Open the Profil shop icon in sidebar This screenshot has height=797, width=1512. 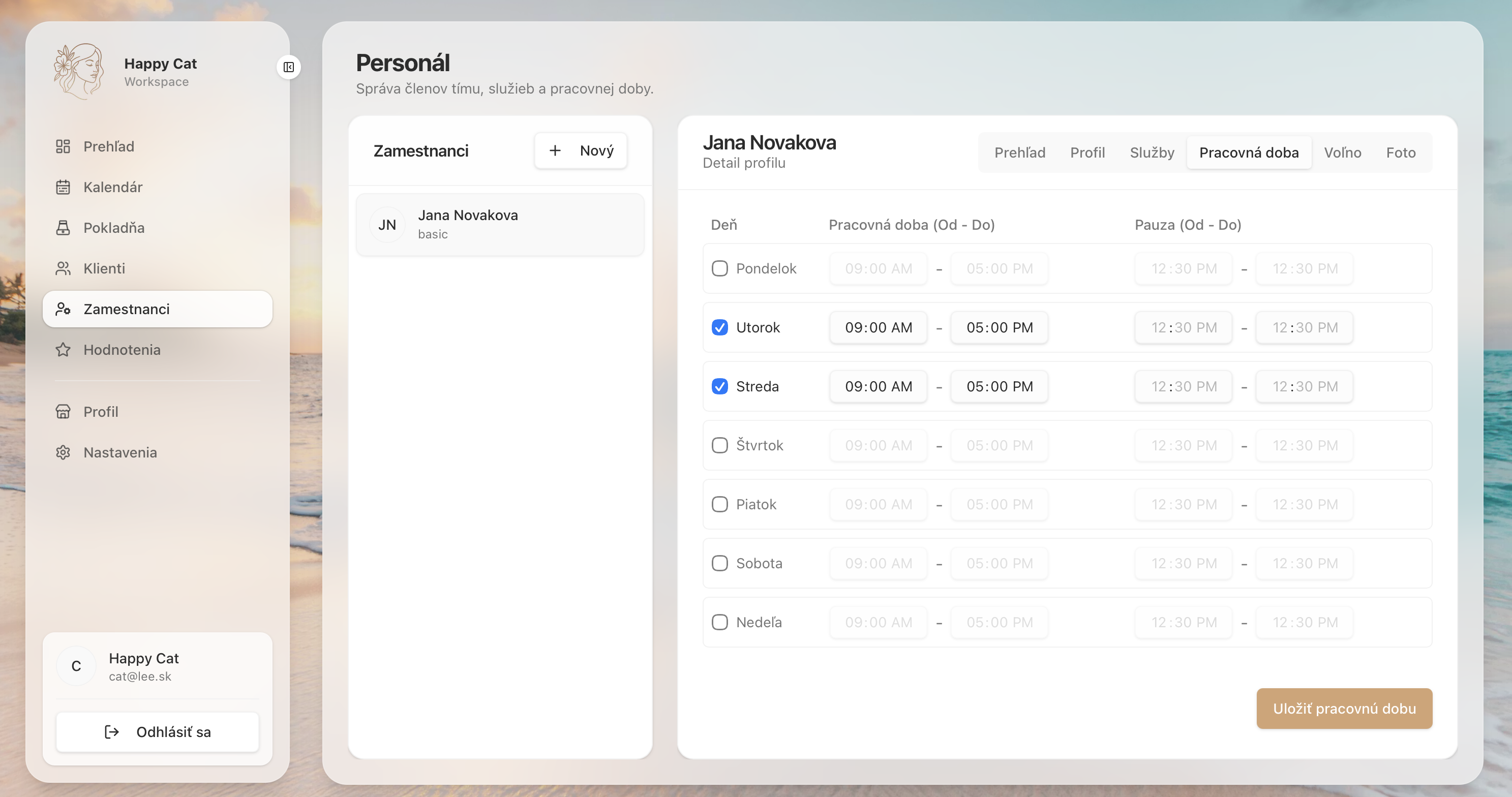click(63, 411)
